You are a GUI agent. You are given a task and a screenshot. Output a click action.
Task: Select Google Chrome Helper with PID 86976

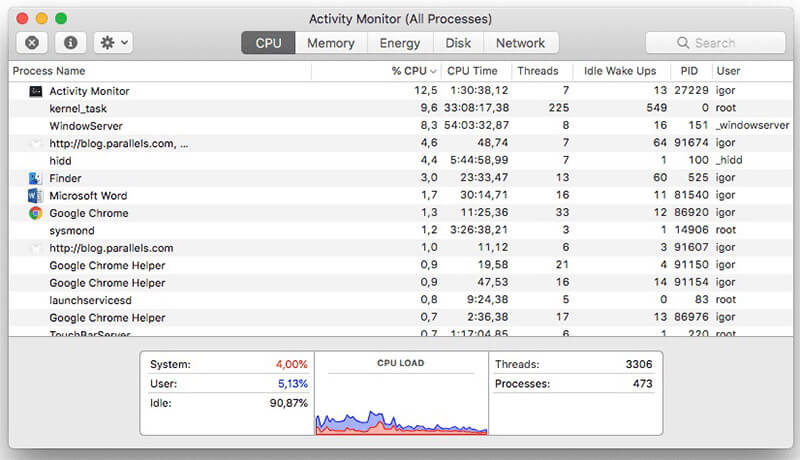tap(401, 317)
